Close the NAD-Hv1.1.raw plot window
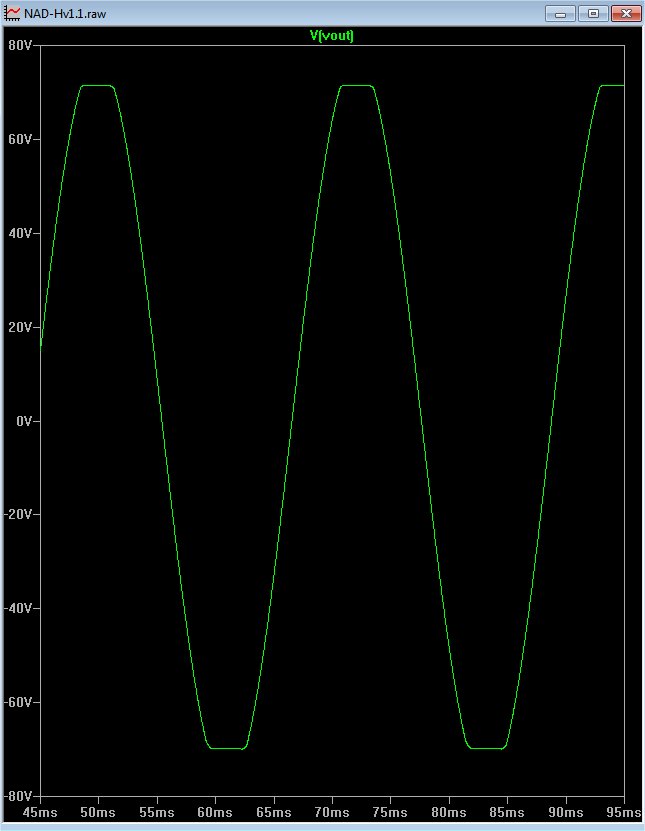This screenshot has width=645, height=831. pos(626,14)
